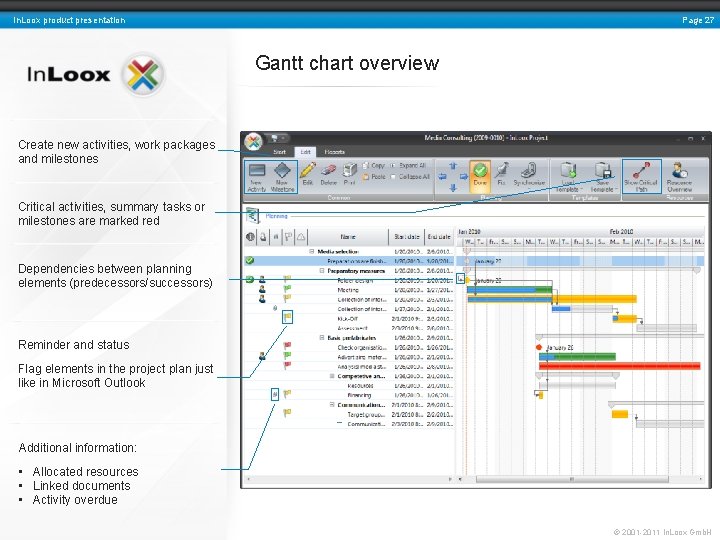Click the resource person icon on Meeting row

pyautogui.click(x=262, y=289)
